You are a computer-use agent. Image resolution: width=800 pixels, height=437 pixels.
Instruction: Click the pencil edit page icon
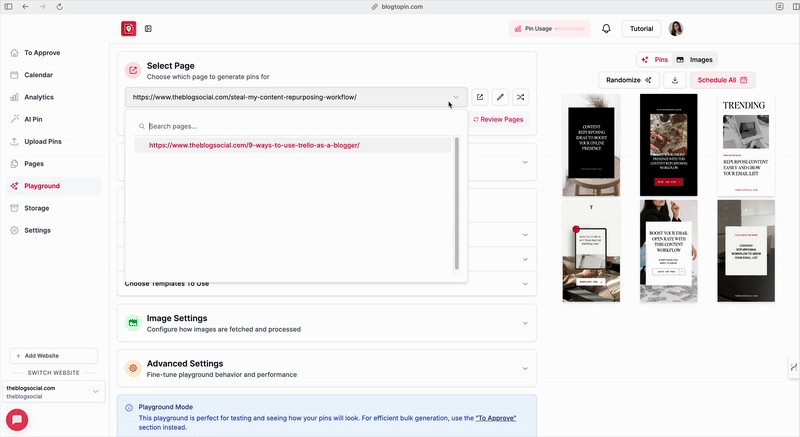click(501, 97)
